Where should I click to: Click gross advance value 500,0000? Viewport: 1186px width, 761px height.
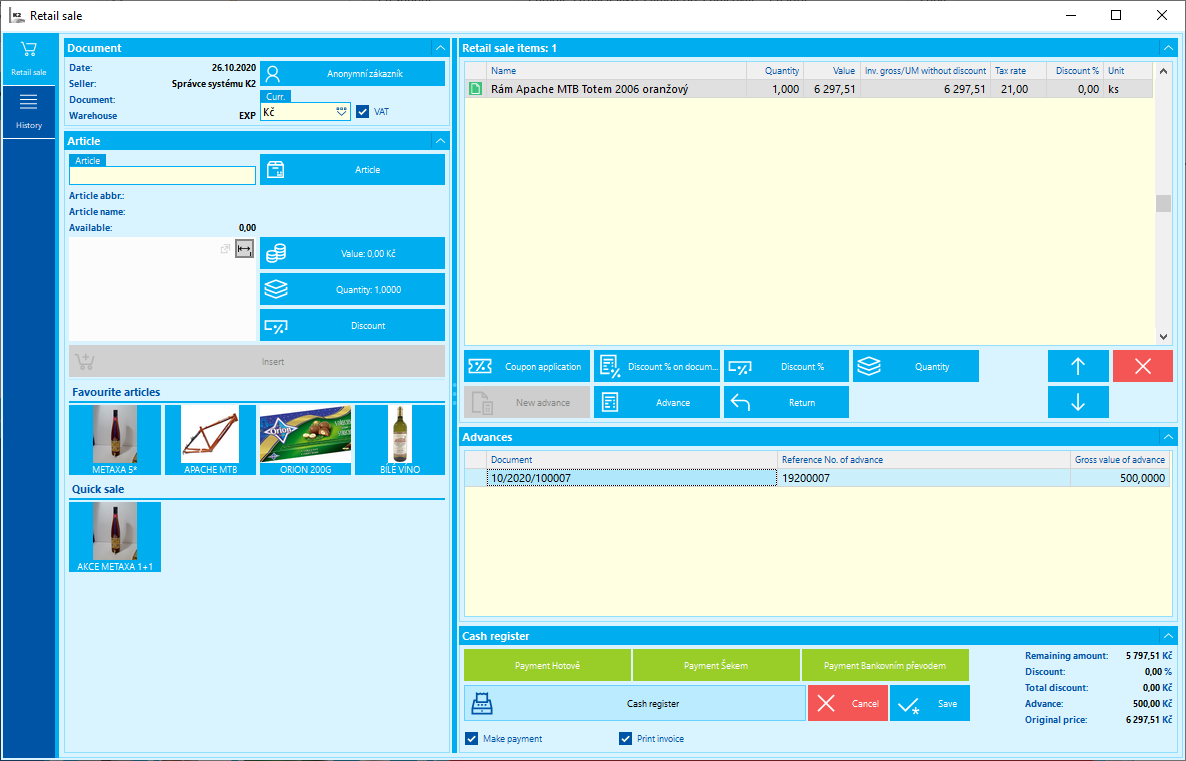pos(1119,478)
